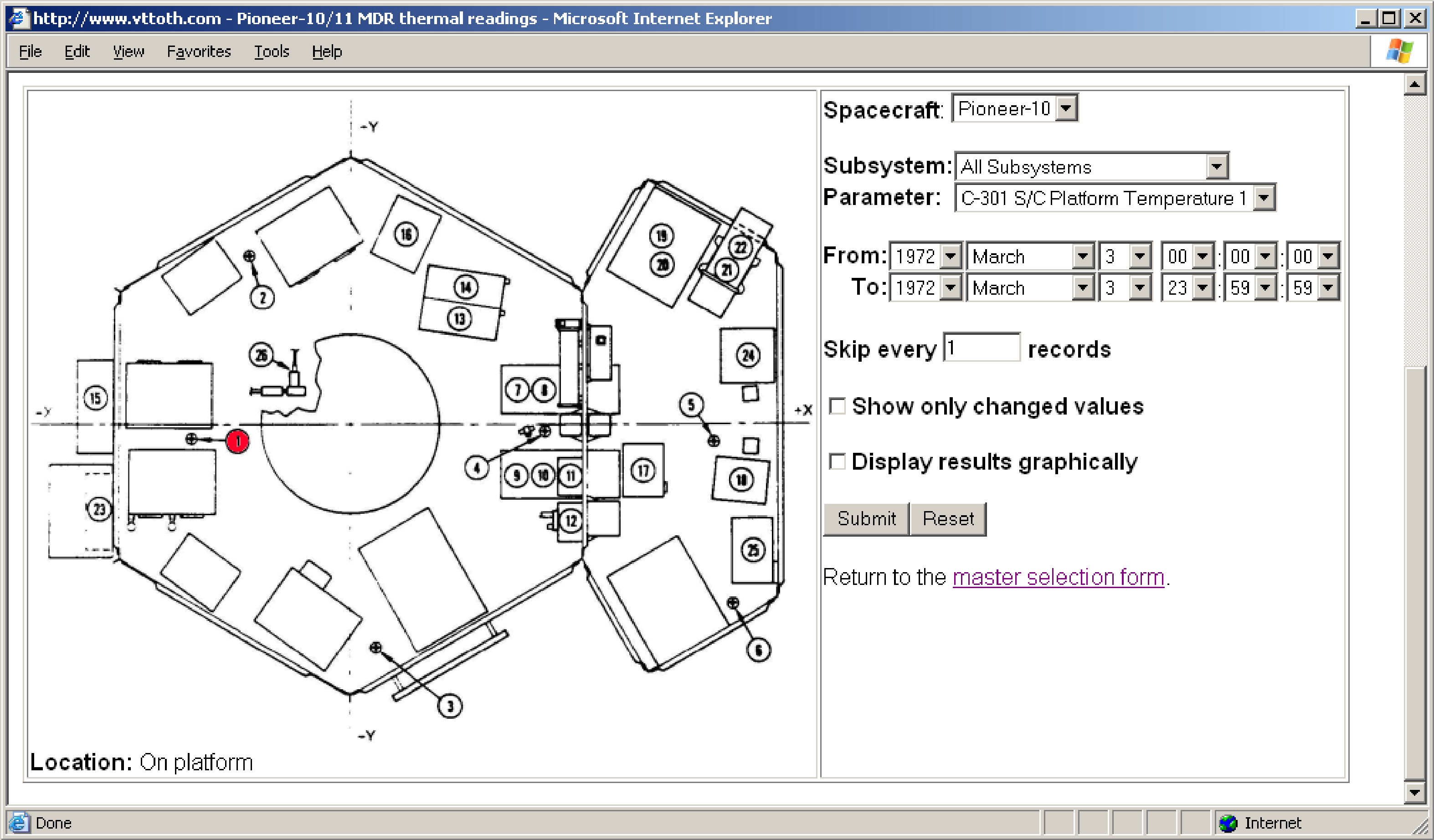Click the "Location:" label under the diagram

click(x=82, y=762)
